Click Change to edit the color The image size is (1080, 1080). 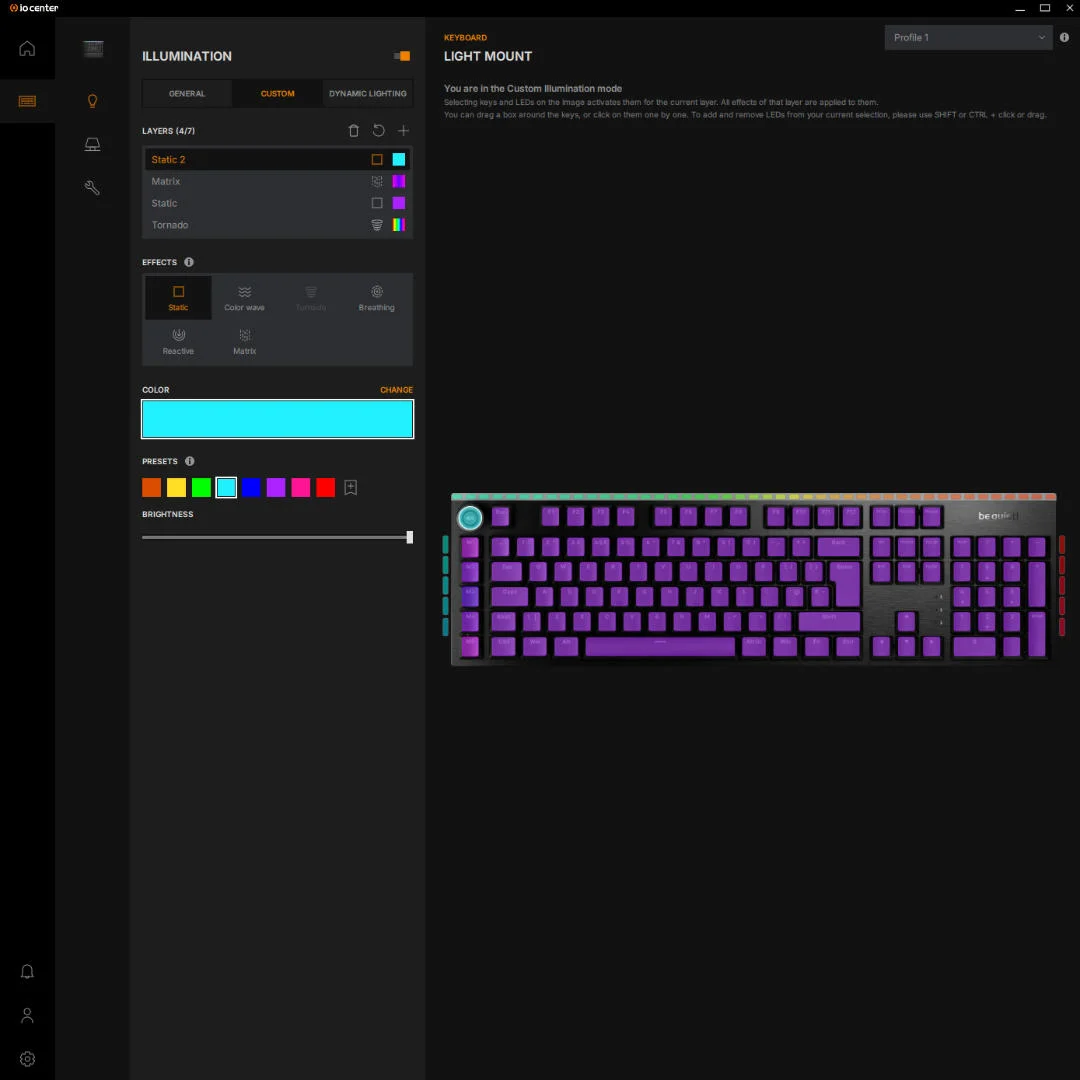coord(396,390)
